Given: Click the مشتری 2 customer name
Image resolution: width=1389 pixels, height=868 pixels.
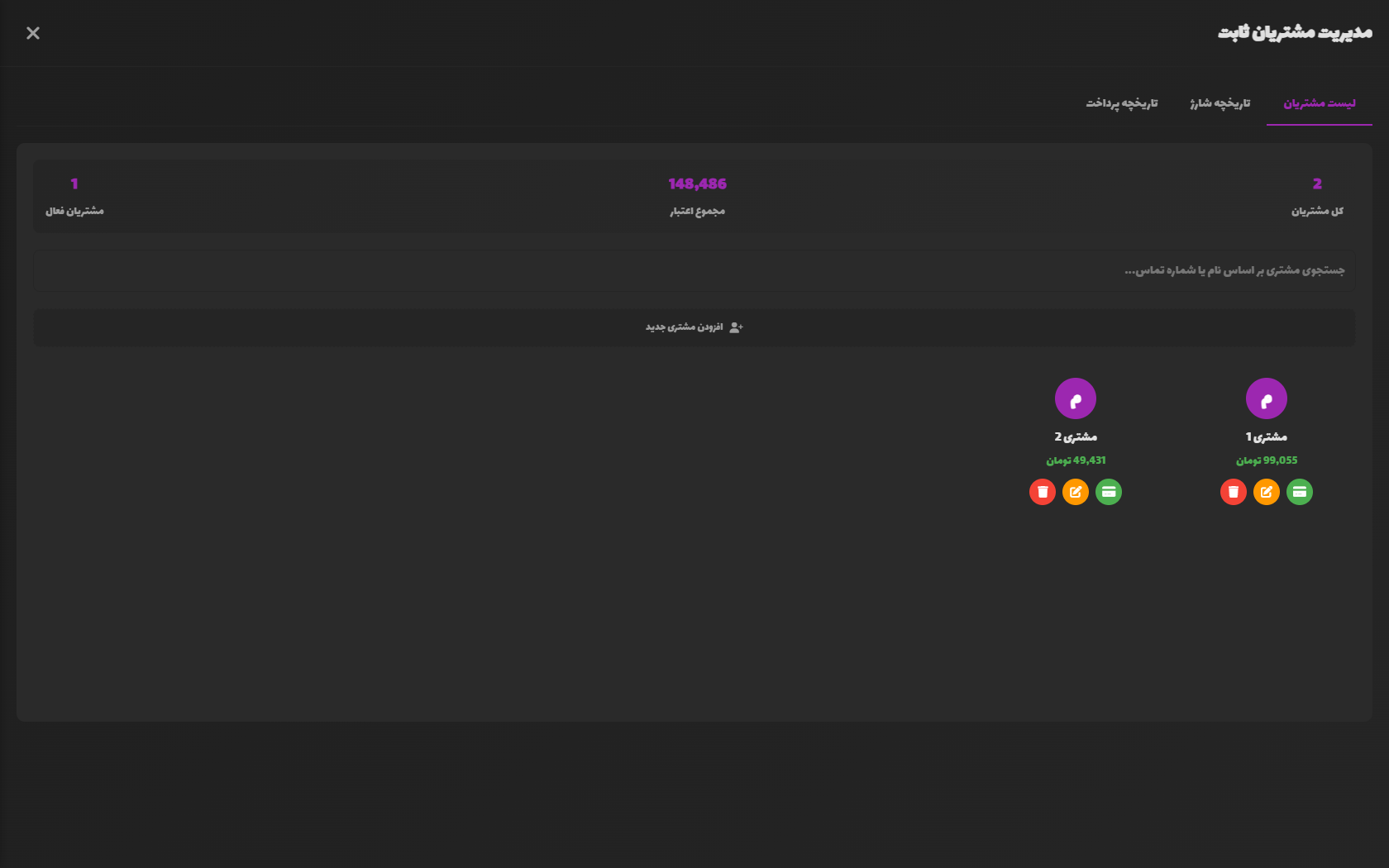Looking at the screenshot, I should point(1075,436).
